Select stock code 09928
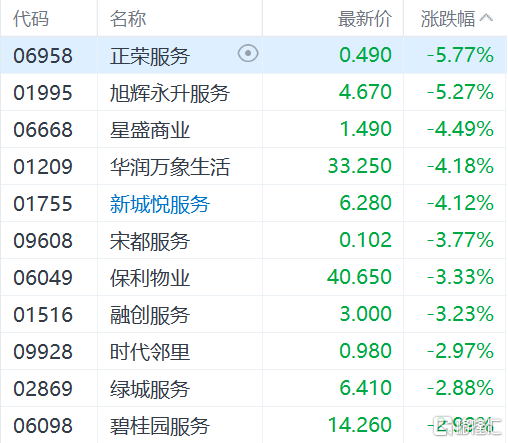This screenshot has height=443, width=508. tap(43, 351)
